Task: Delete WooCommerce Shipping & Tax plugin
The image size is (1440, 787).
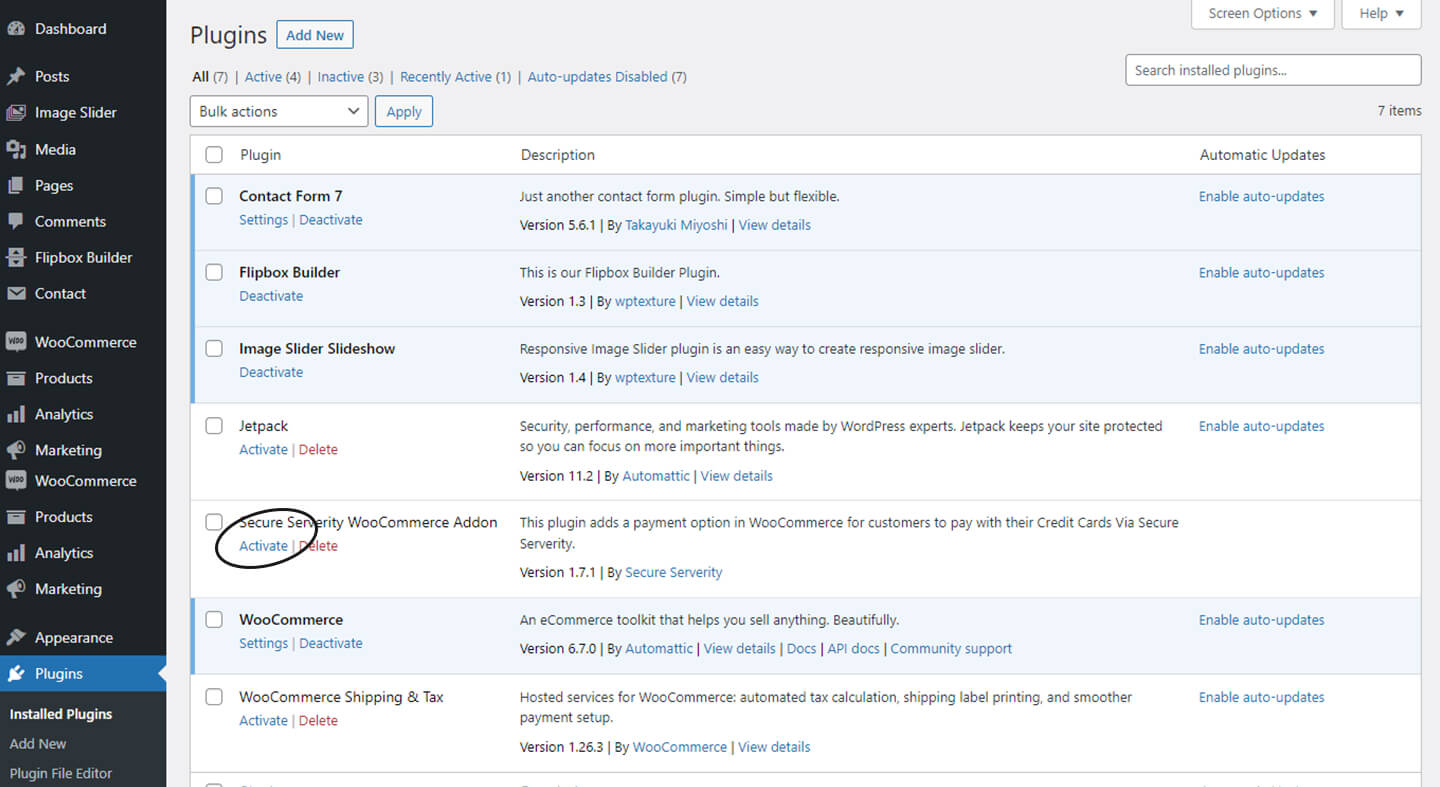Action: coord(318,721)
